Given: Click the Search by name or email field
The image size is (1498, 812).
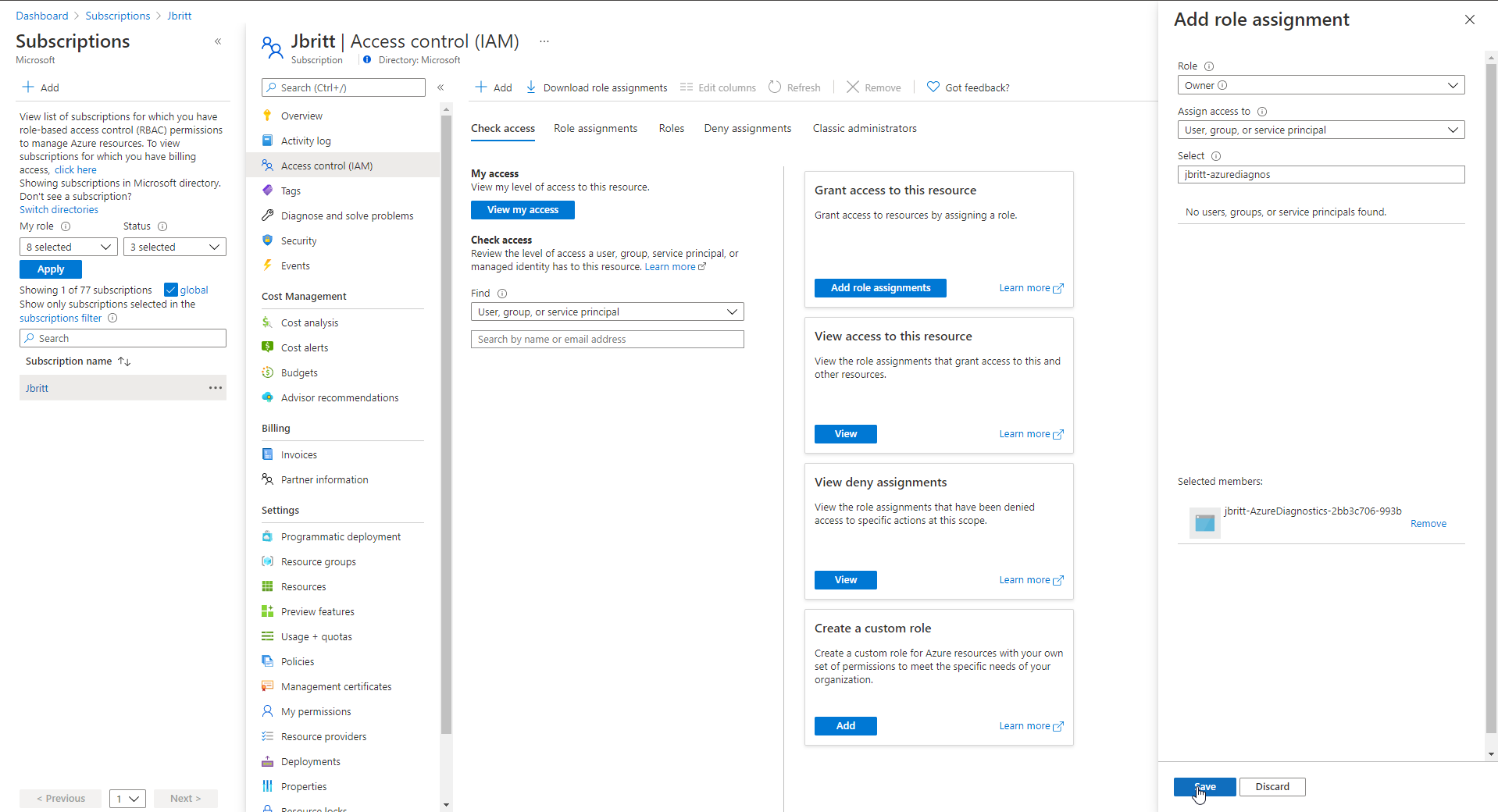Looking at the screenshot, I should 608,340.
